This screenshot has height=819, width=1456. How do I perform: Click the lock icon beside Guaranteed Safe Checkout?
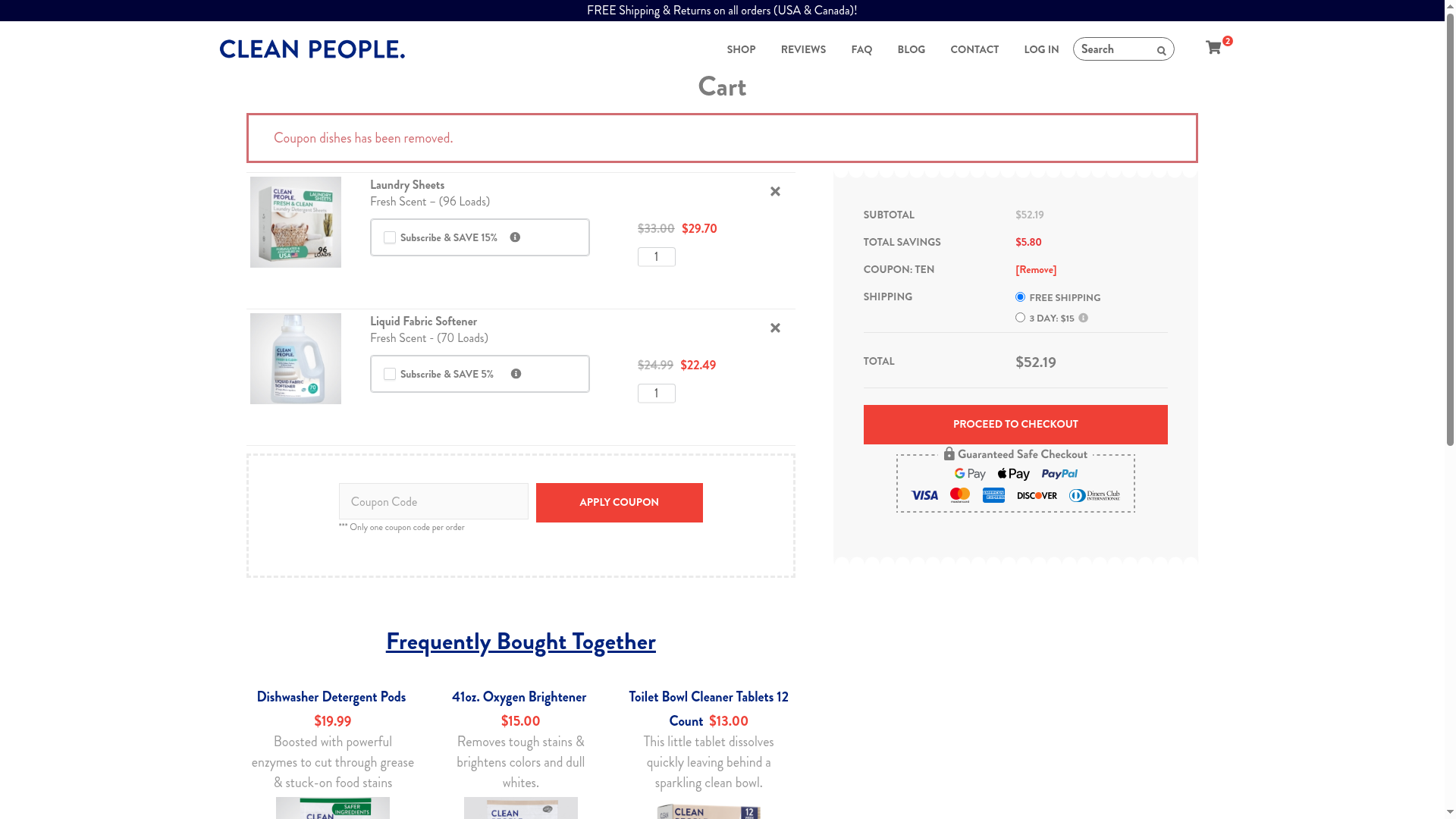[949, 453]
